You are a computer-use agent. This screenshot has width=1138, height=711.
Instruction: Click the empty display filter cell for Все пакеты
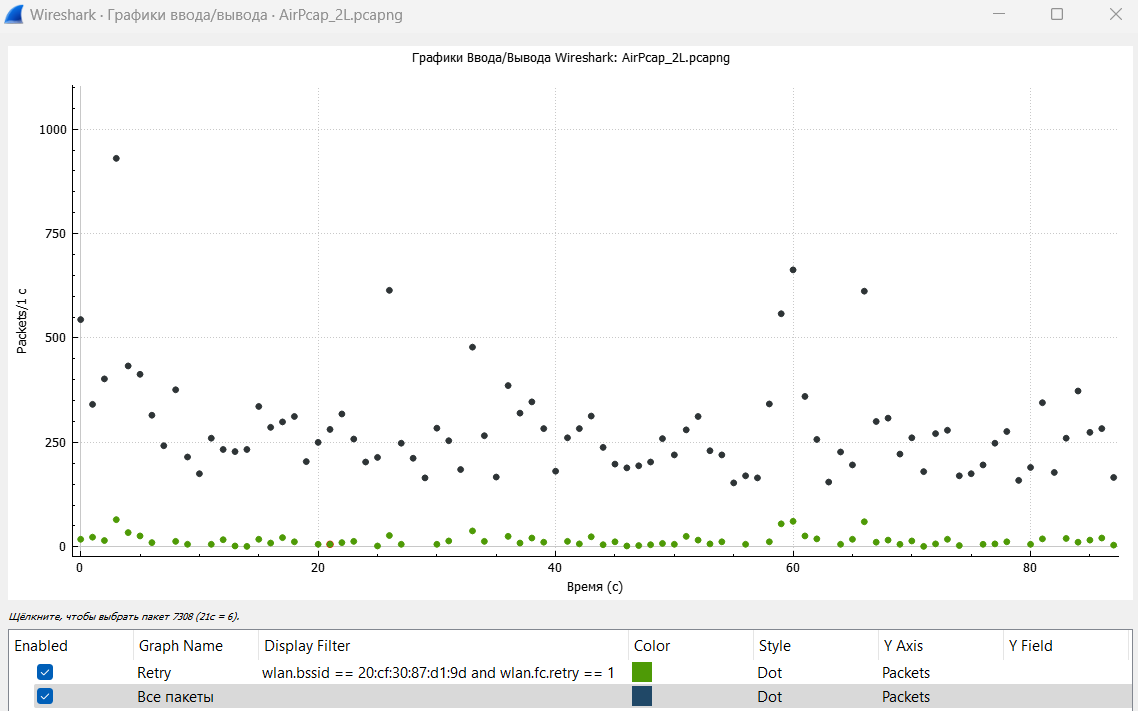[443, 696]
